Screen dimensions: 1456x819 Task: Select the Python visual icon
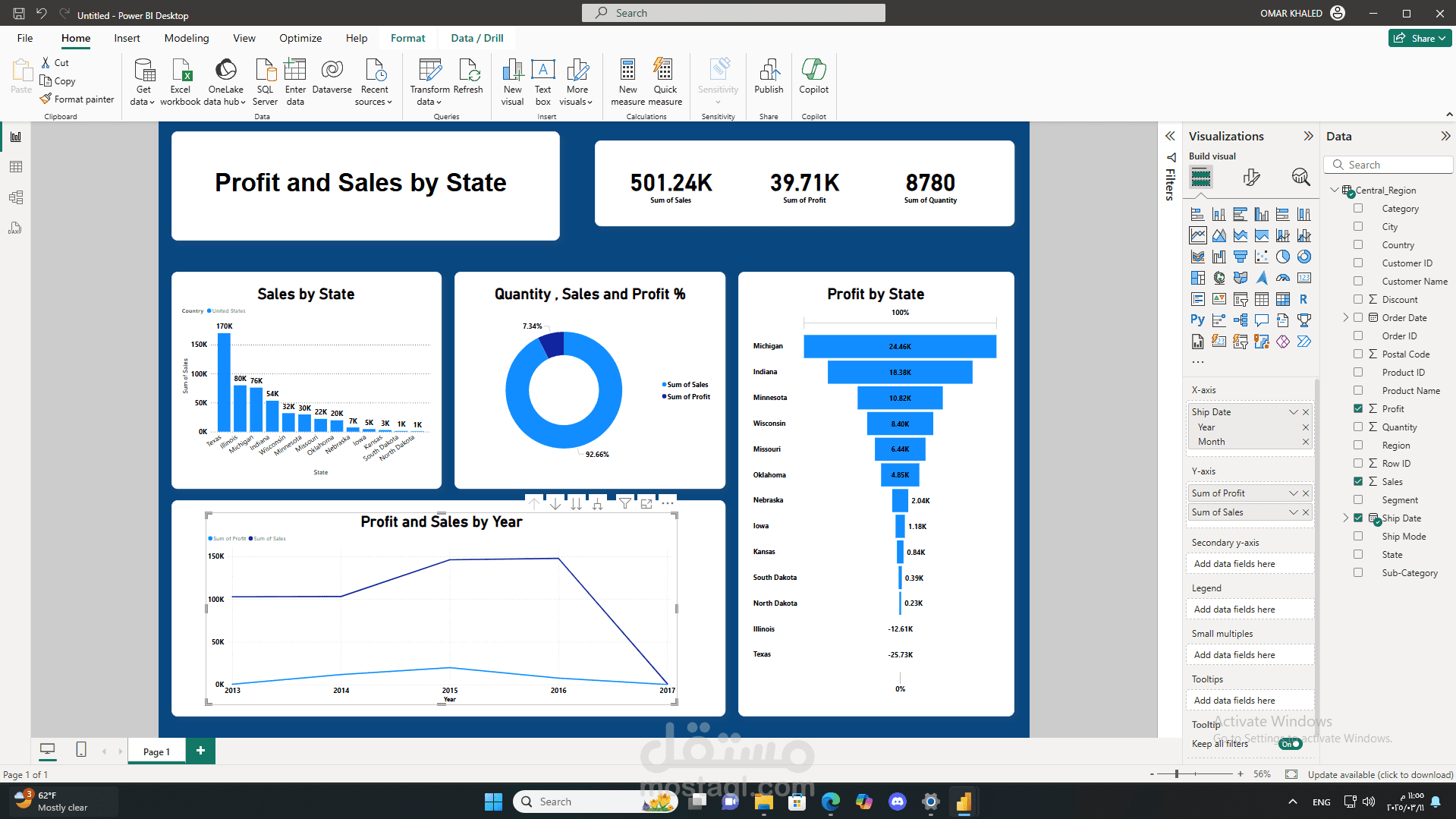[x=1197, y=320]
